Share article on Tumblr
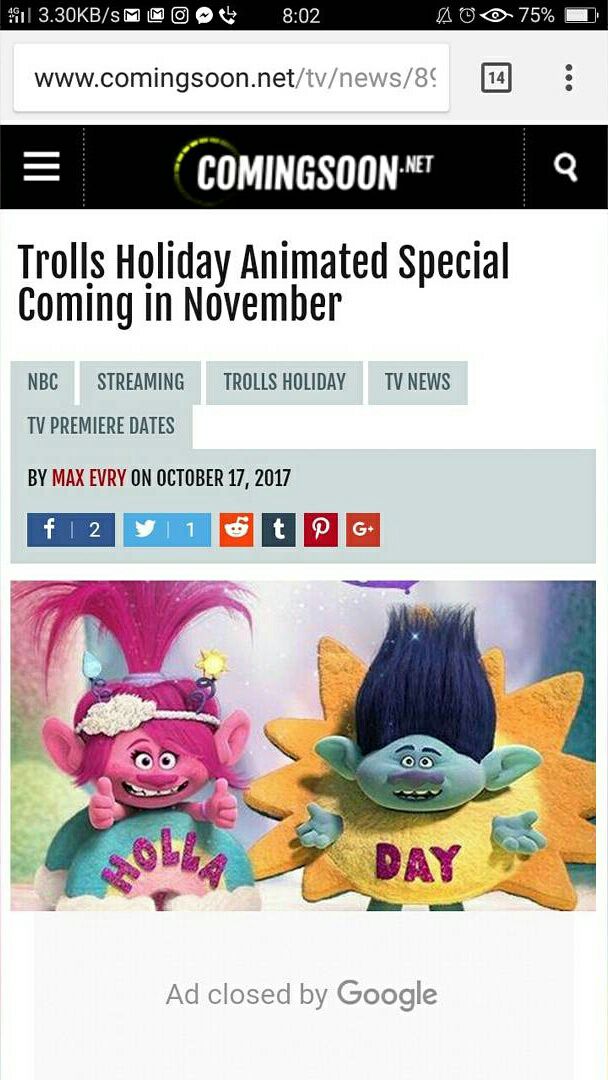Viewport: 608px width, 1080px height. pos(278,530)
